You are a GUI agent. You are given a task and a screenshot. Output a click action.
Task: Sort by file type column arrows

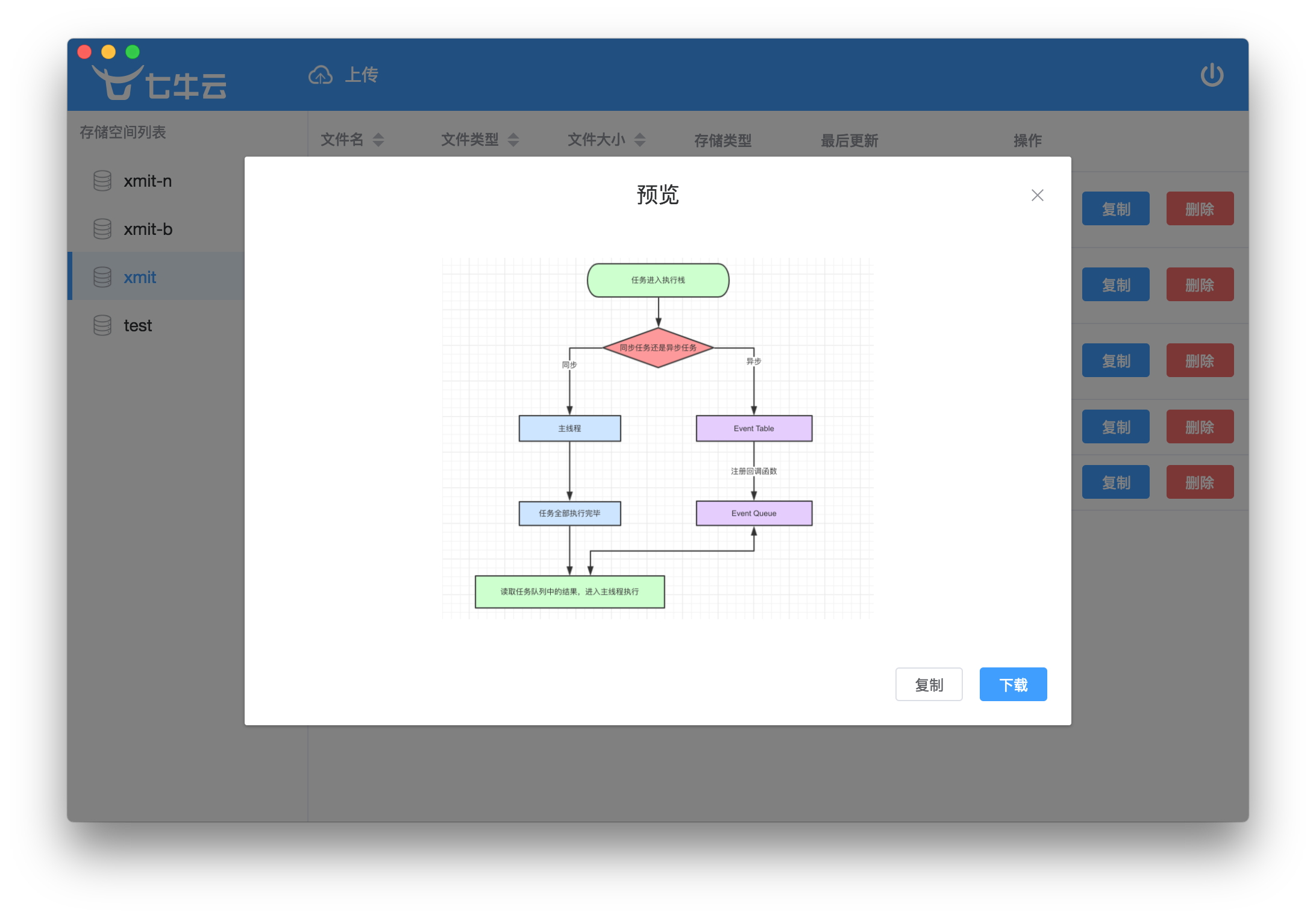click(x=513, y=140)
